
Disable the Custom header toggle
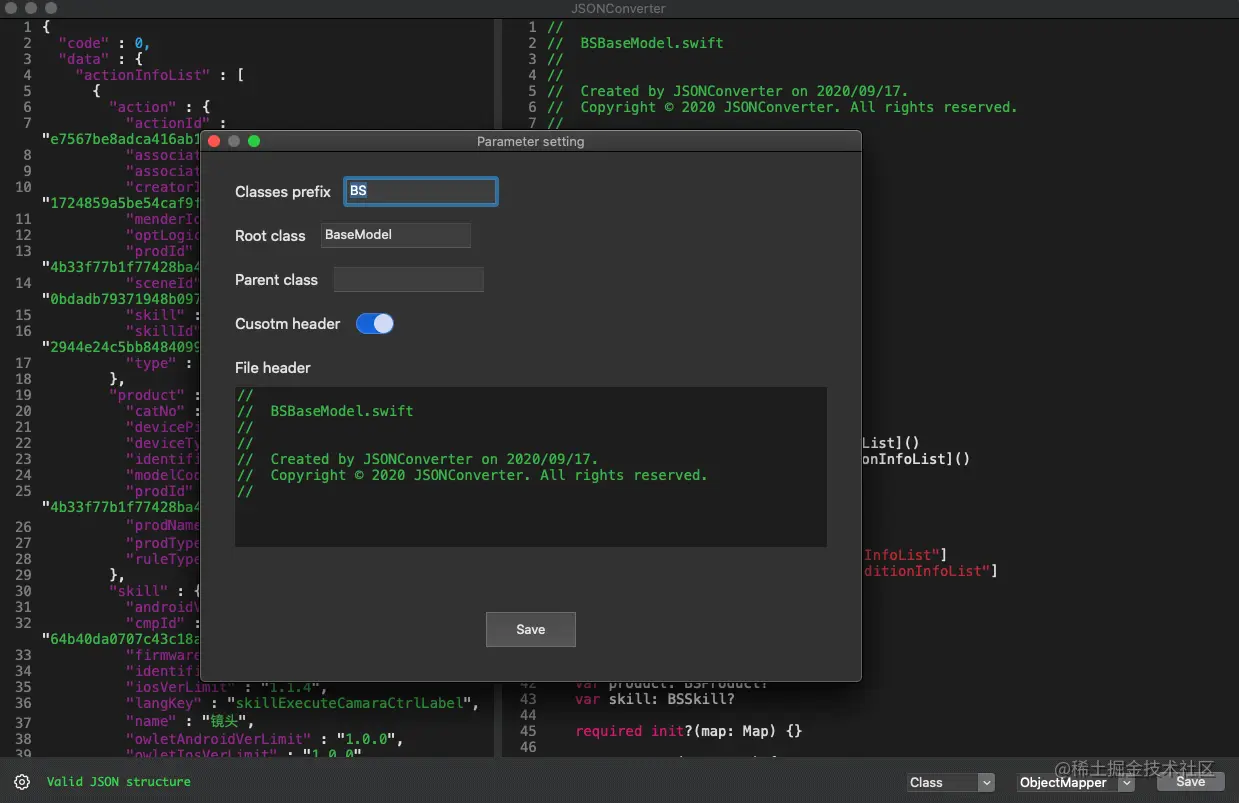click(375, 324)
